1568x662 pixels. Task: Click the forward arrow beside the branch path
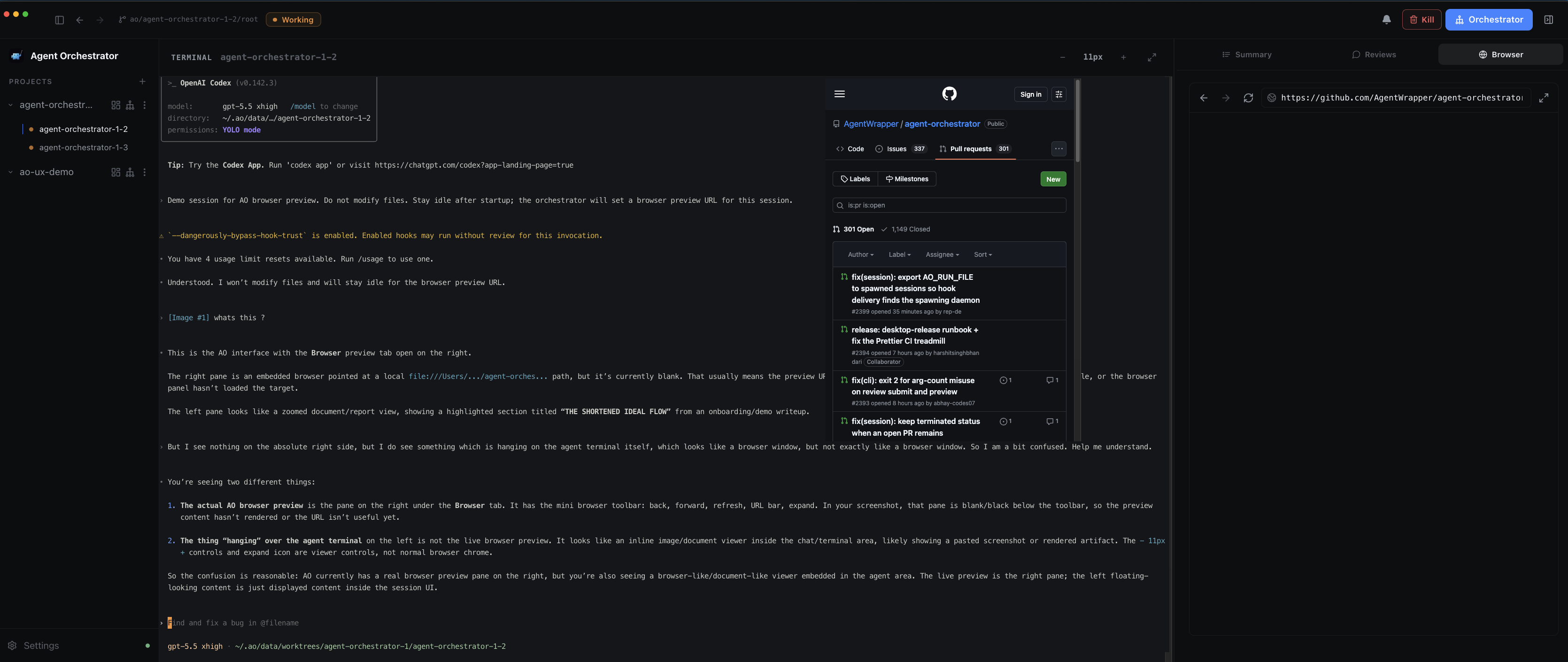100,20
